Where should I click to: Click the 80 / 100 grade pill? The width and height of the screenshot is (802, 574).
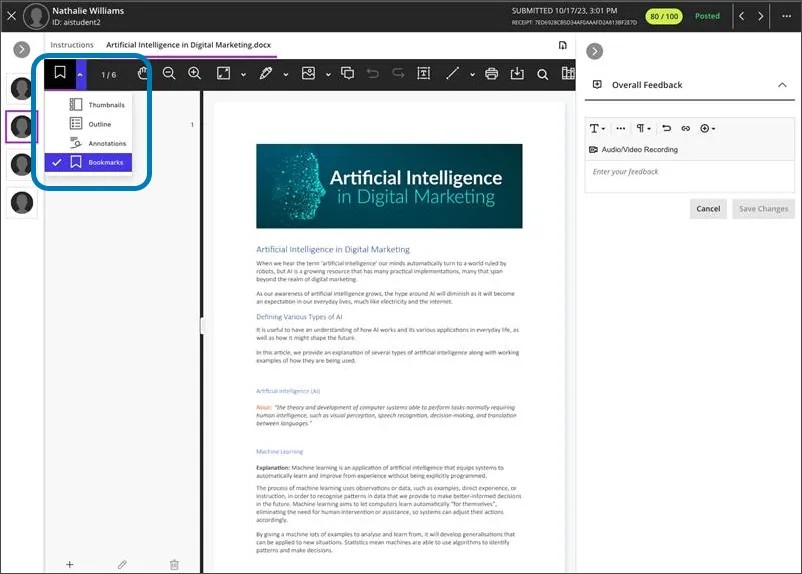(x=663, y=16)
